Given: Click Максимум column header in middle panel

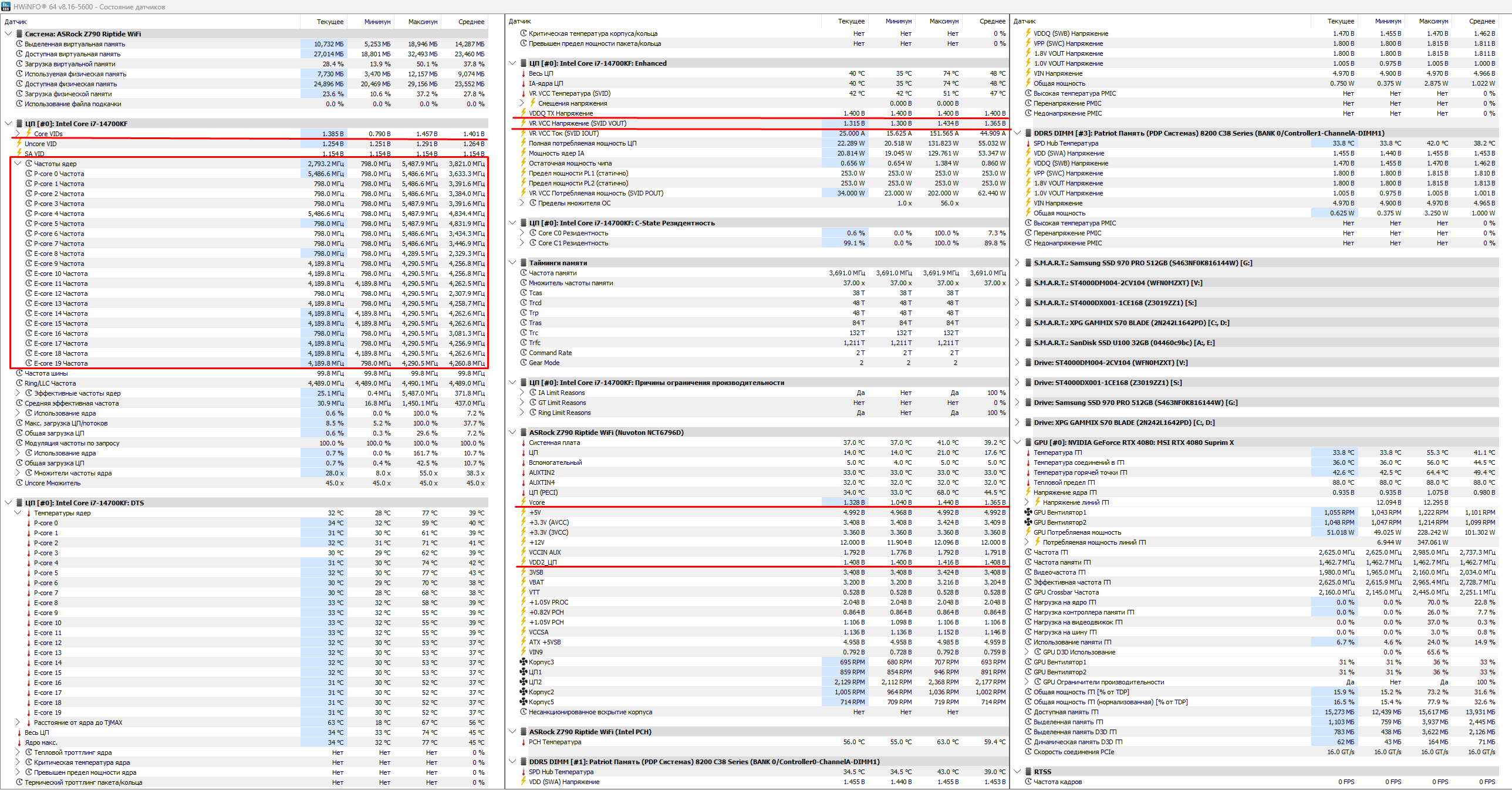Looking at the screenshot, I should (x=944, y=21).
